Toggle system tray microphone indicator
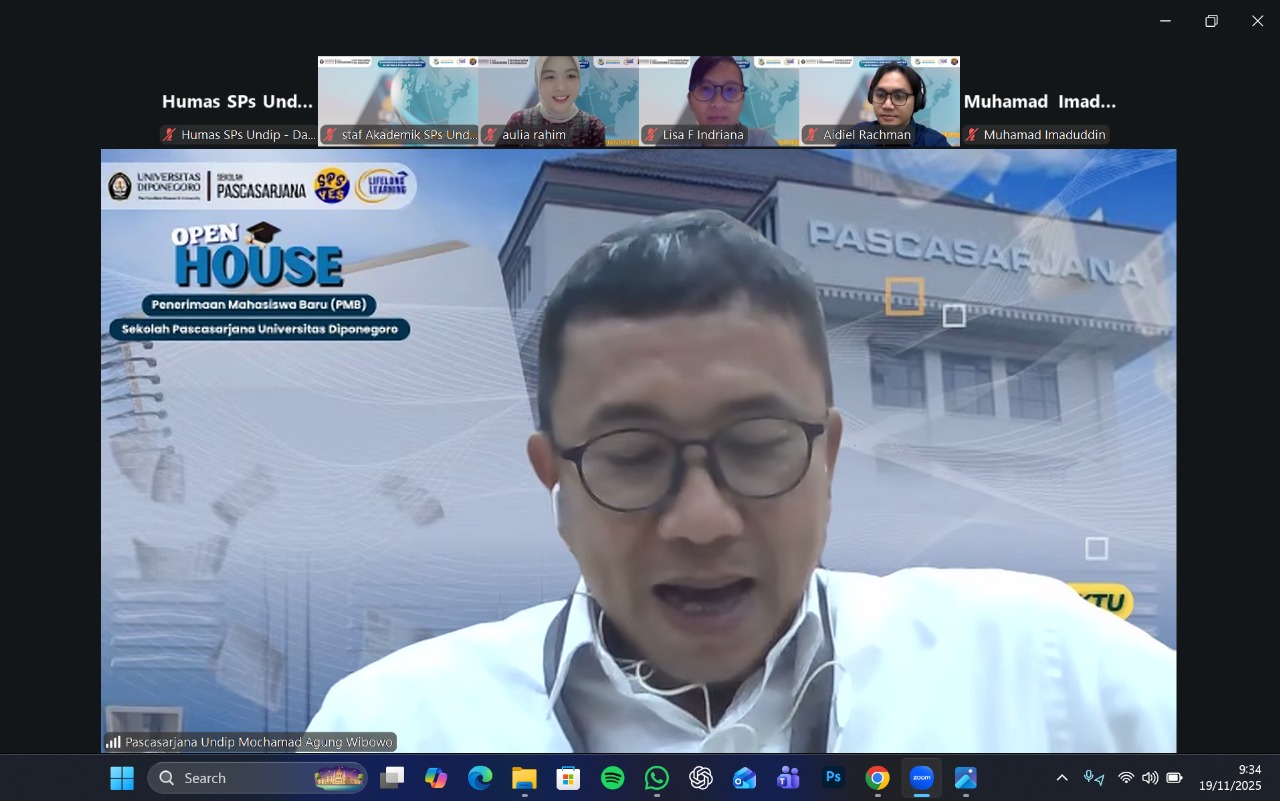The width and height of the screenshot is (1280, 801). 1094,778
